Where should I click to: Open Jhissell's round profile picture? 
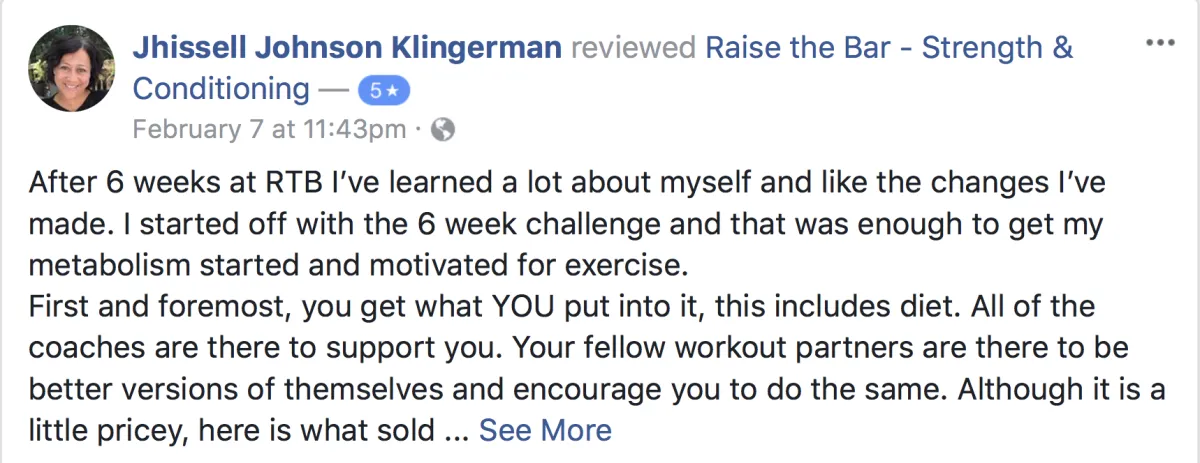[68, 68]
